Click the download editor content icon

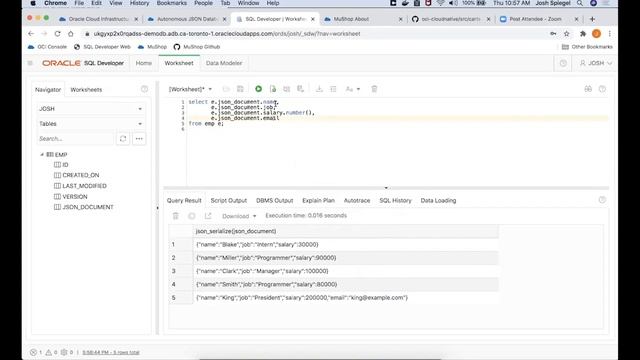tap(319, 89)
